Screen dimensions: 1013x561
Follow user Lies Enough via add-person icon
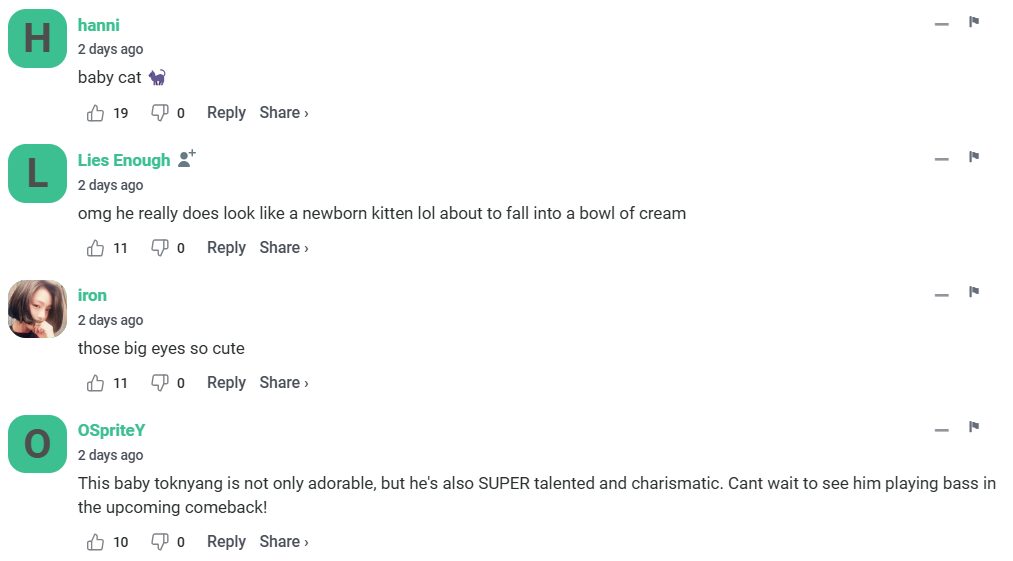coord(186,159)
